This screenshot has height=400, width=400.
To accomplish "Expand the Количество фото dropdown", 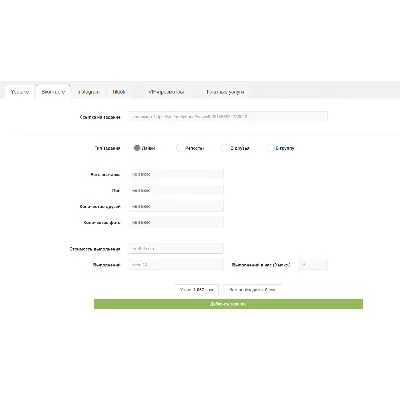I will coord(176,222).
